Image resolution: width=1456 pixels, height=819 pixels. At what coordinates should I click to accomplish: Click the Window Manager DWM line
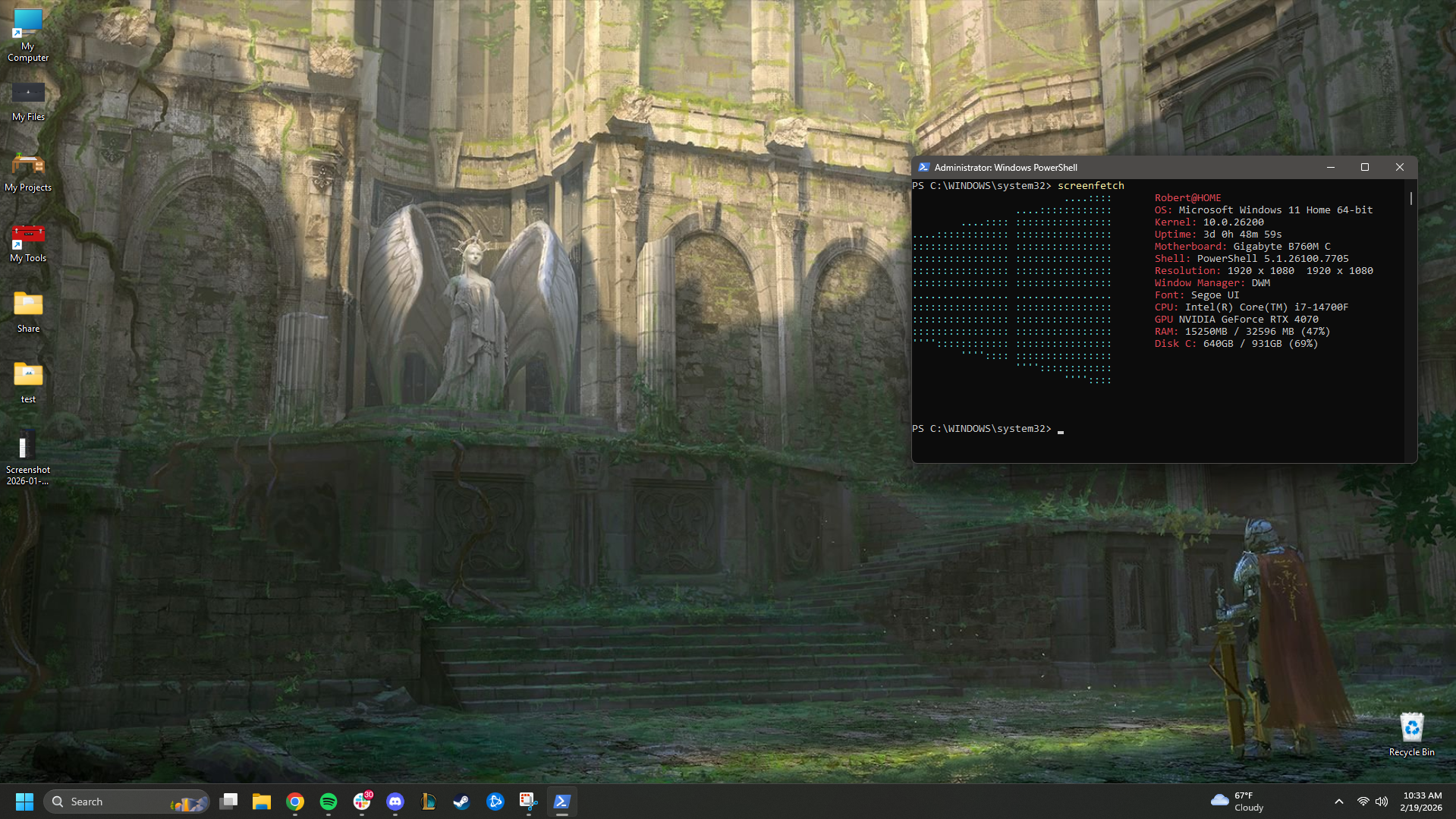pyautogui.click(x=1212, y=283)
